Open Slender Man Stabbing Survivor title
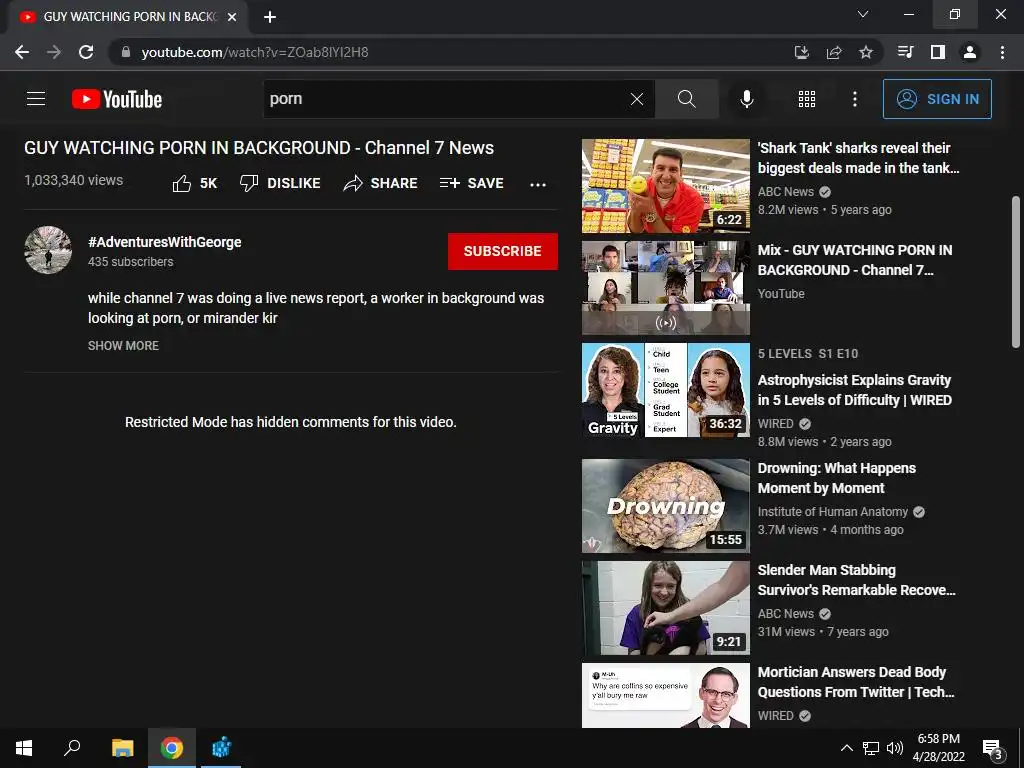This screenshot has width=1024, height=768. 856,580
